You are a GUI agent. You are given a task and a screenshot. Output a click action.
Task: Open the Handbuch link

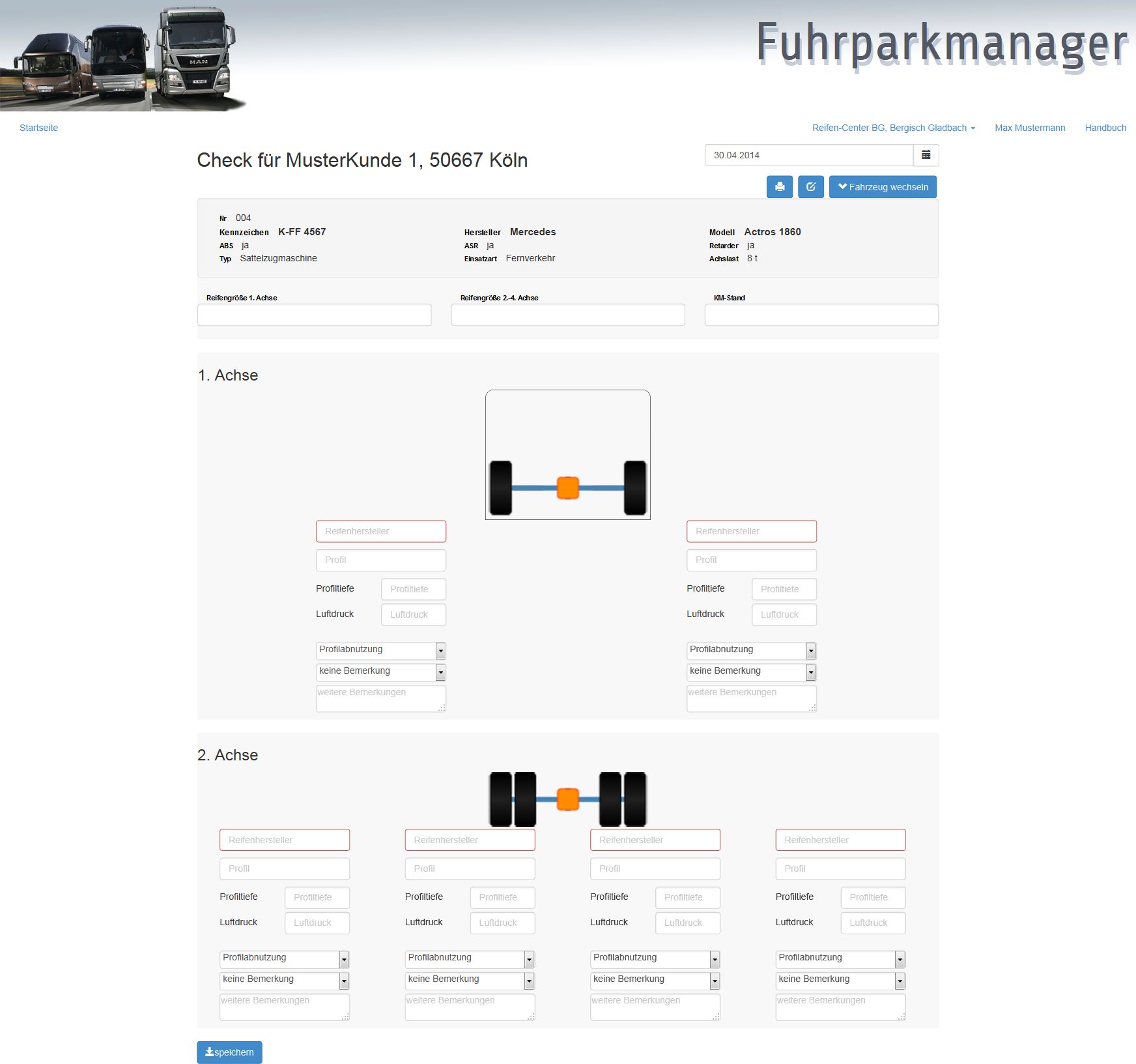[x=1105, y=128]
